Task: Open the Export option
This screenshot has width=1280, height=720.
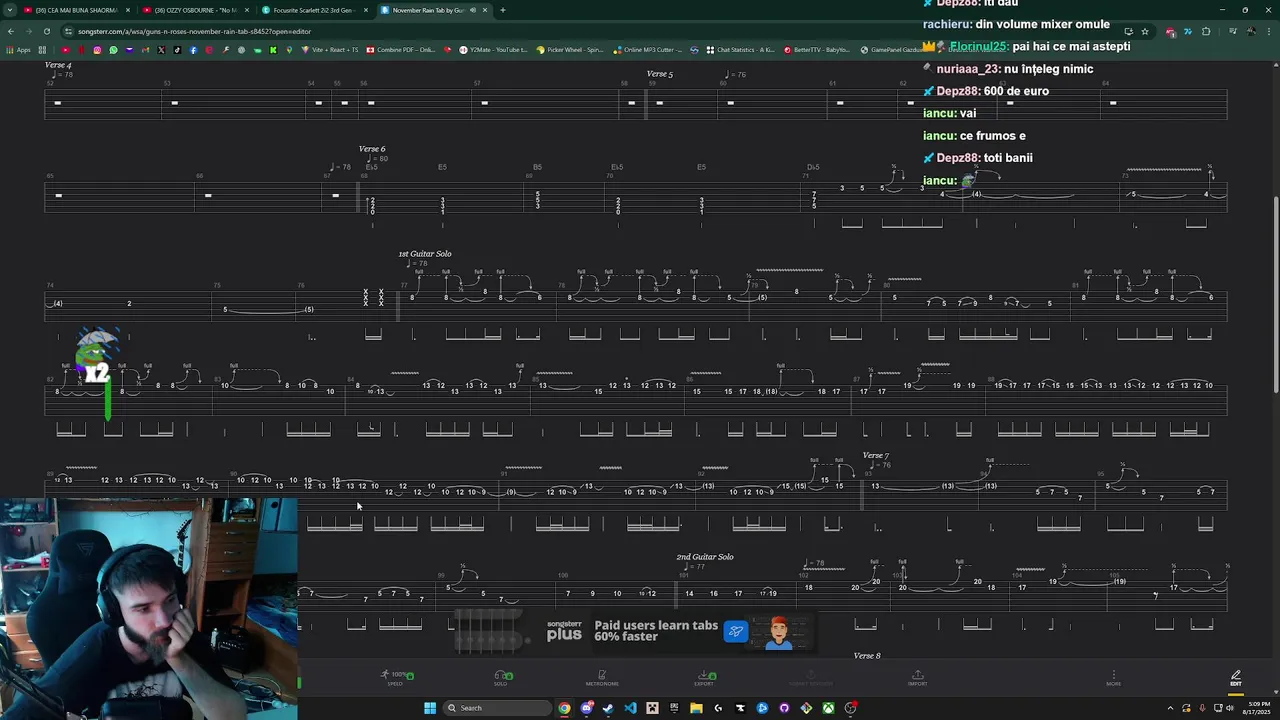Action: [x=705, y=678]
